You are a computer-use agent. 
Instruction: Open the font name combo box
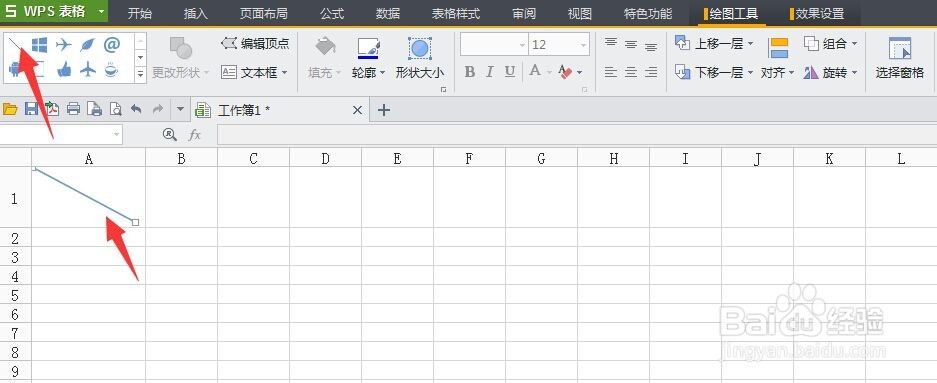(x=494, y=45)
